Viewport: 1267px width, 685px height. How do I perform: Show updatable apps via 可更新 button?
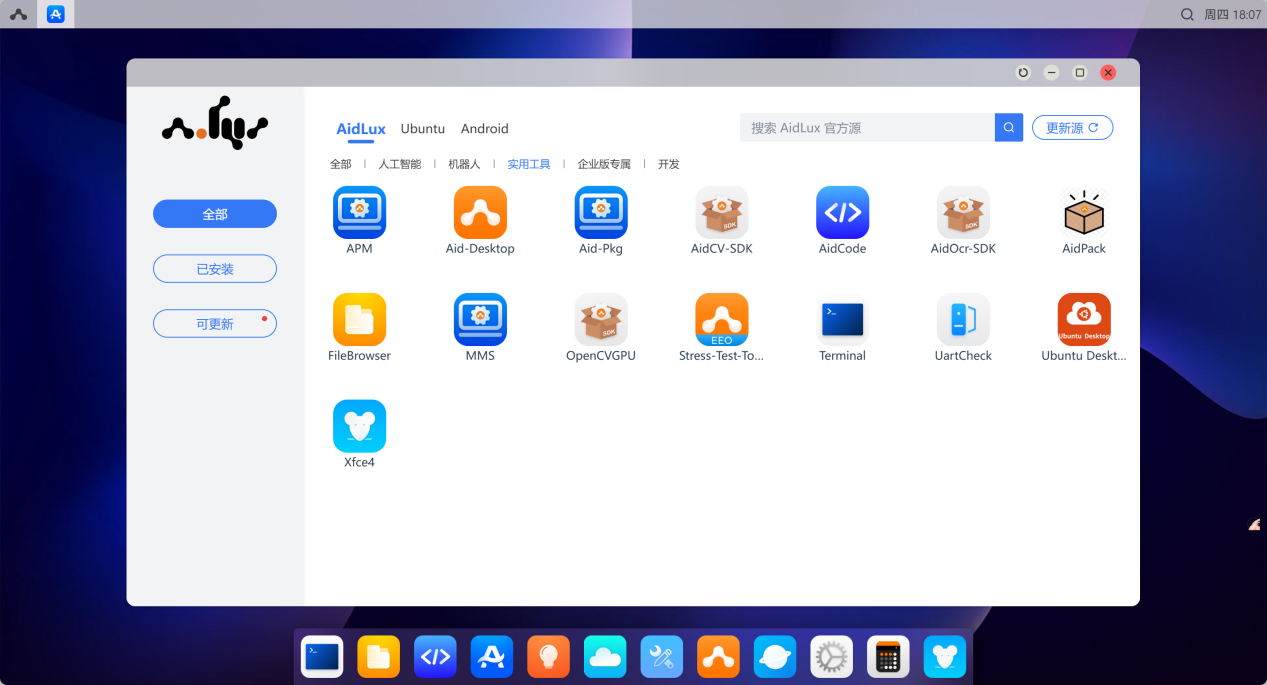click(215, 324)
